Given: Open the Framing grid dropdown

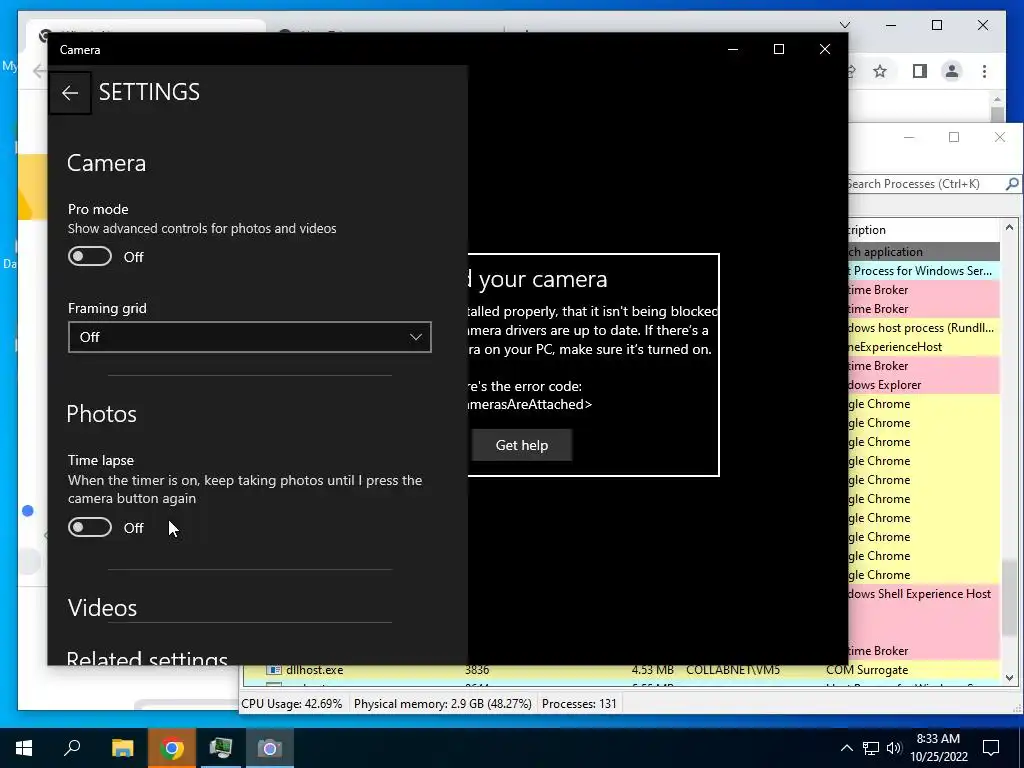Looking at the screenshot, I should pos(249,337).
